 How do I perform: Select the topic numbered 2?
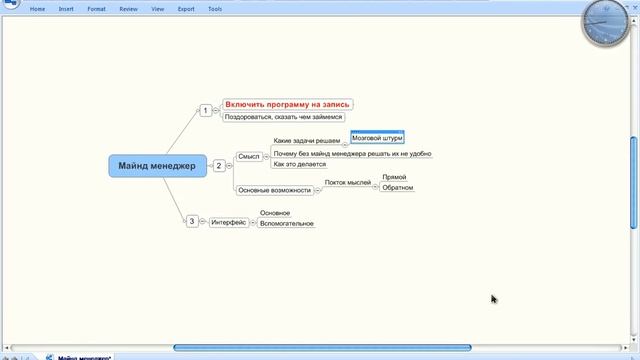click(x=219, y=166)
